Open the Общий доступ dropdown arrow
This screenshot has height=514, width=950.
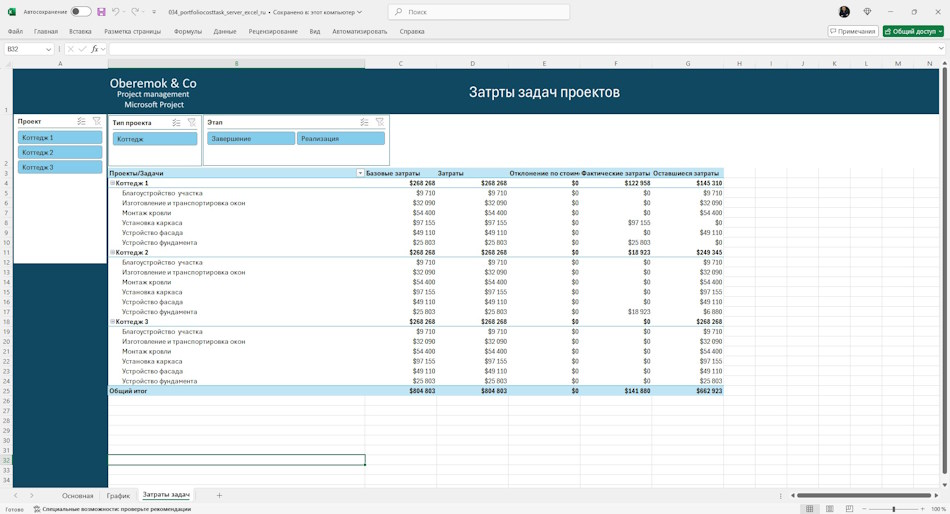940,31
